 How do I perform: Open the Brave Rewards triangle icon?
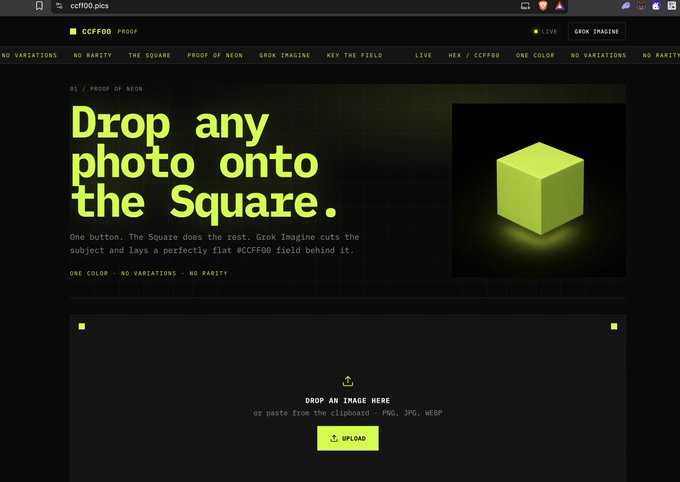point(559,6)
